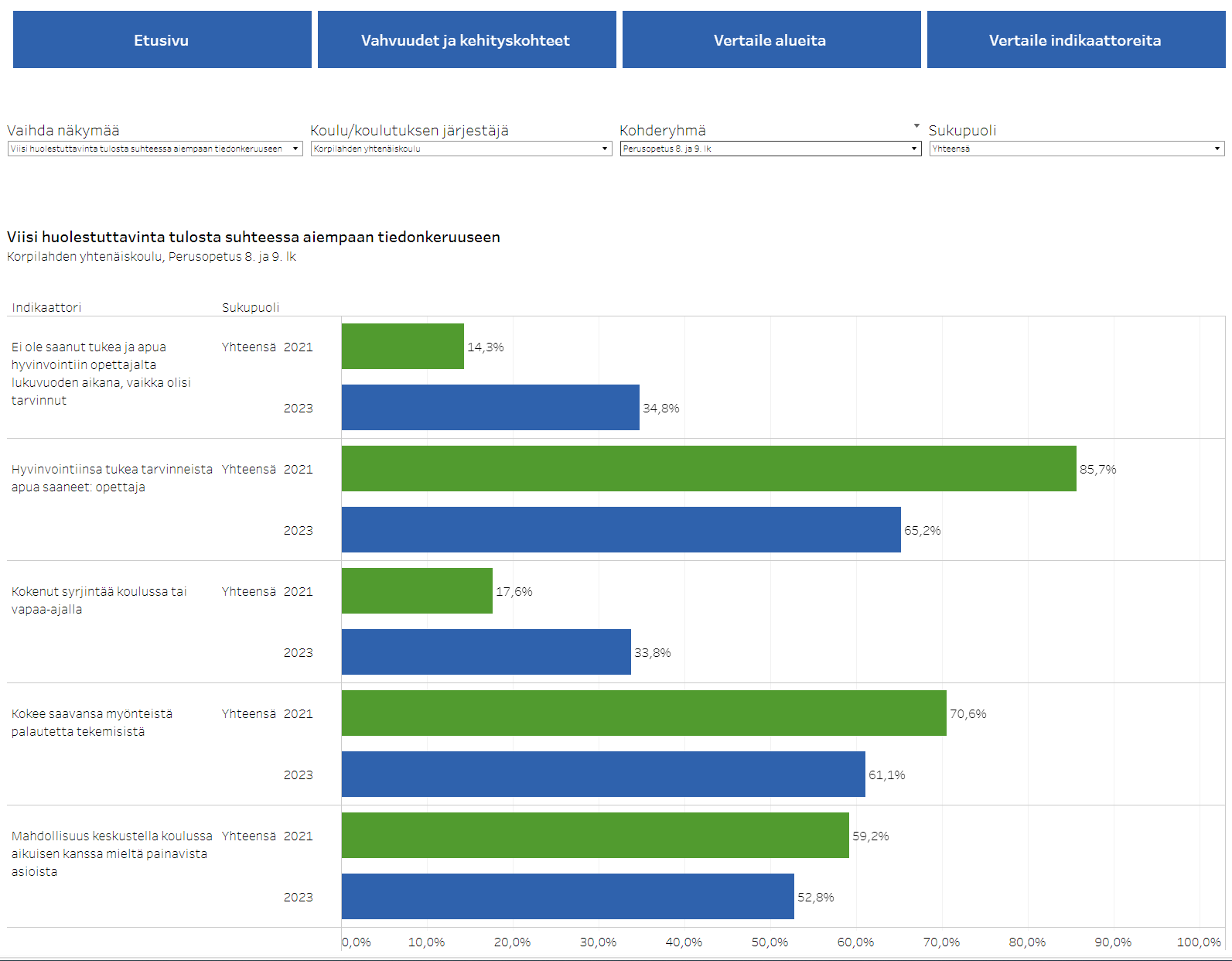Open the Etusivu page
1232x961 pixels.
[162, 40]
